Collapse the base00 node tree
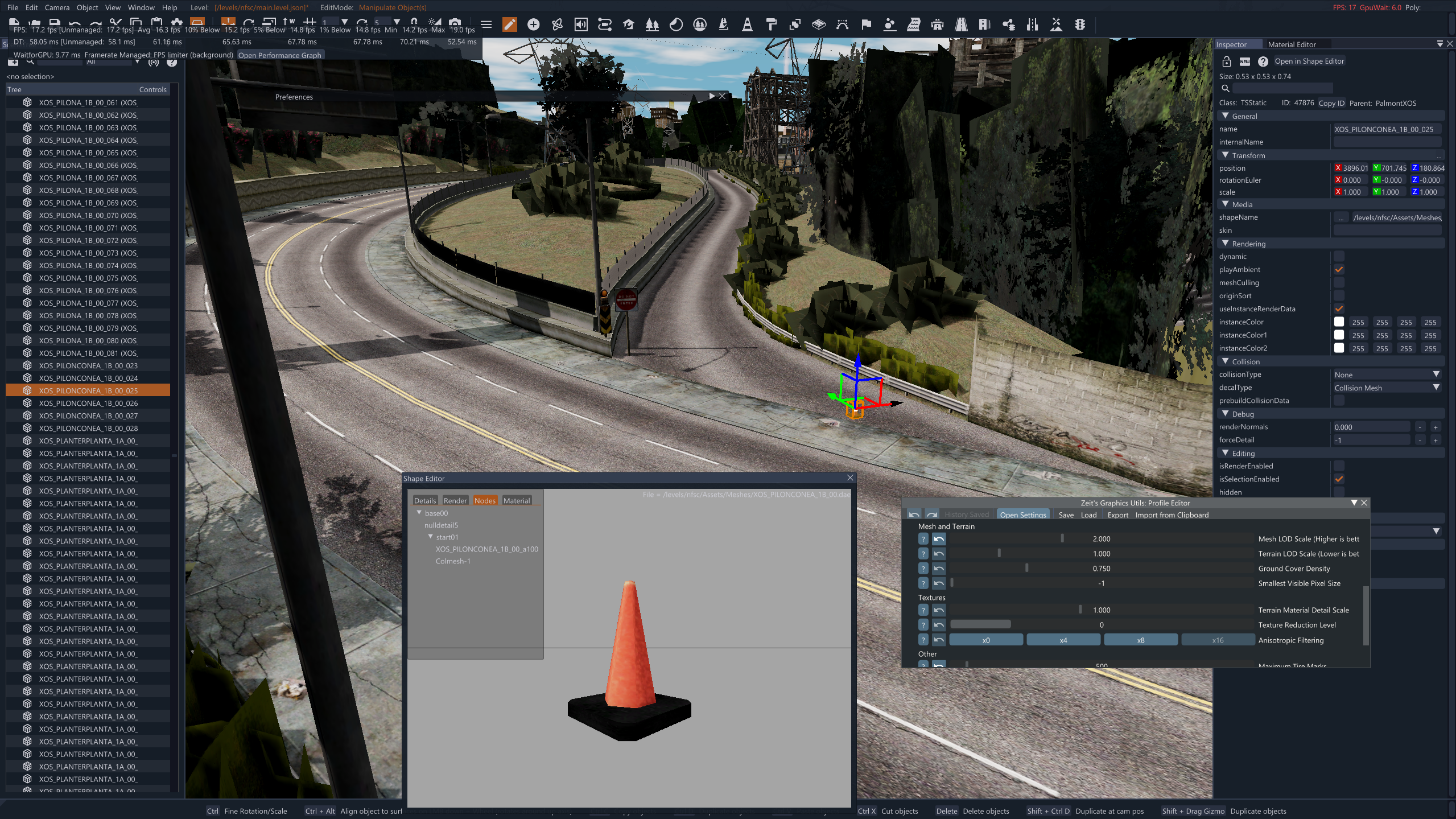The height and width of the screenshot is (819, 1456). point(419,513)
